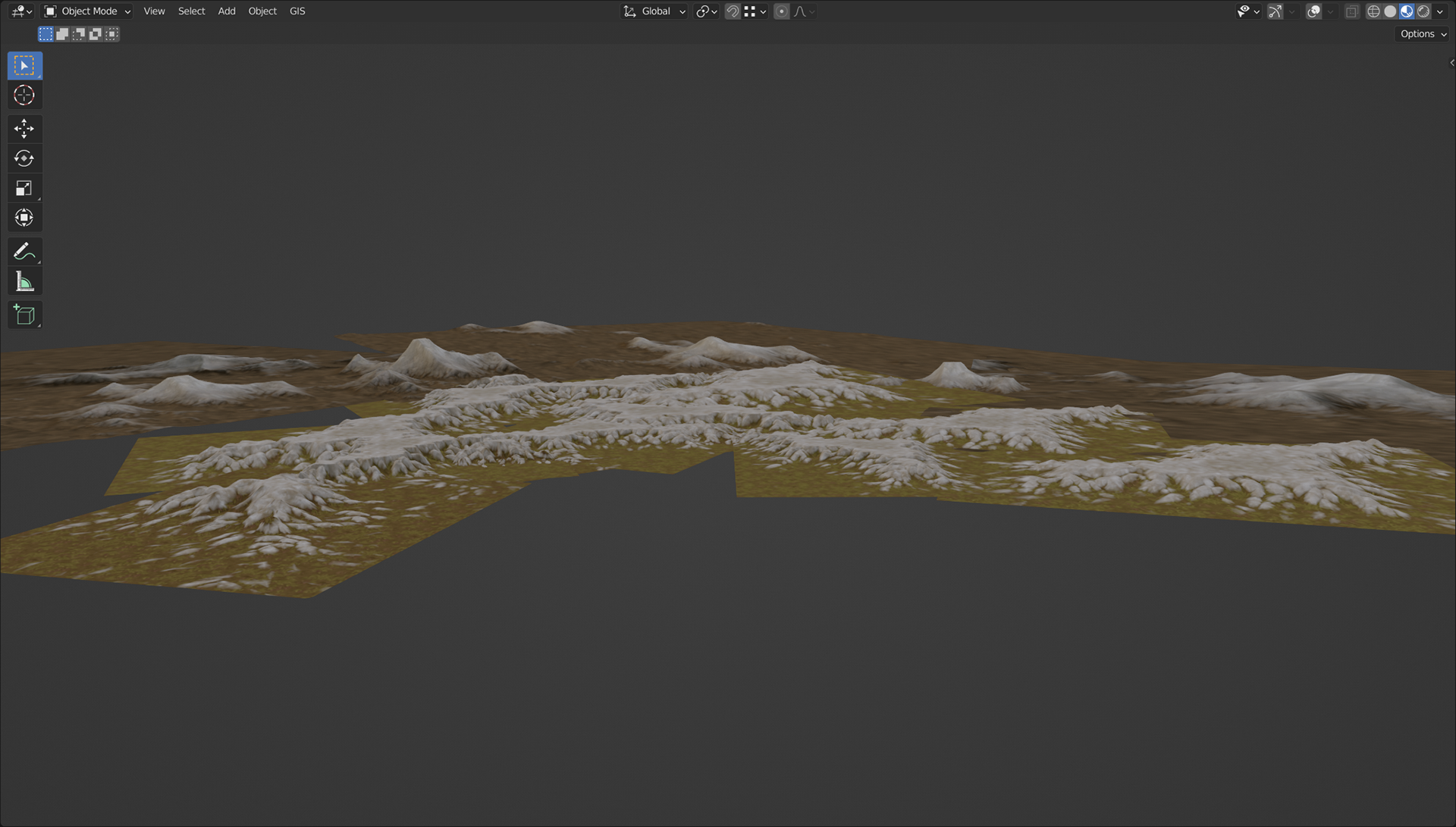
Task: Open the GIS menu
Action: (297, 11)
